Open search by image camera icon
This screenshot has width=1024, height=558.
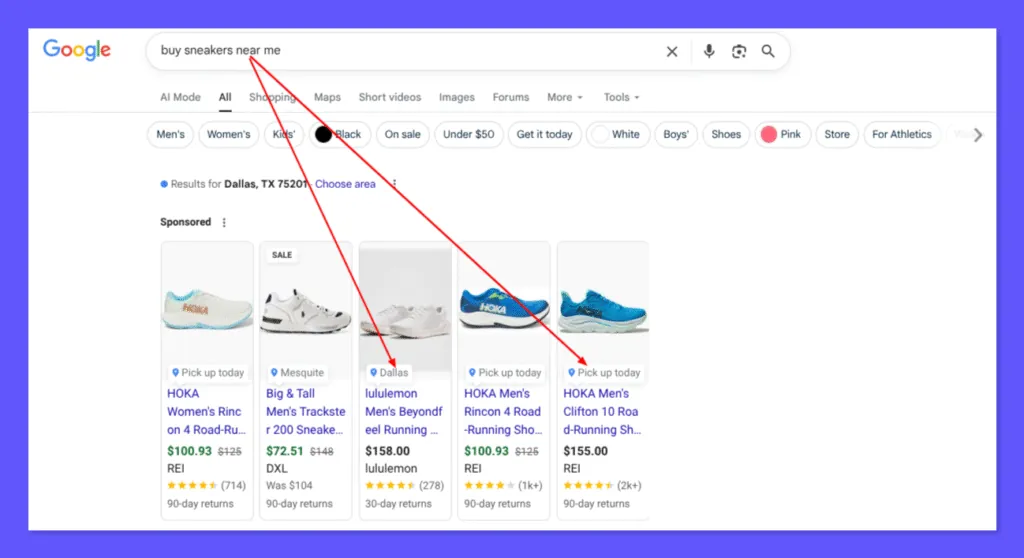[x=739, y=52]
